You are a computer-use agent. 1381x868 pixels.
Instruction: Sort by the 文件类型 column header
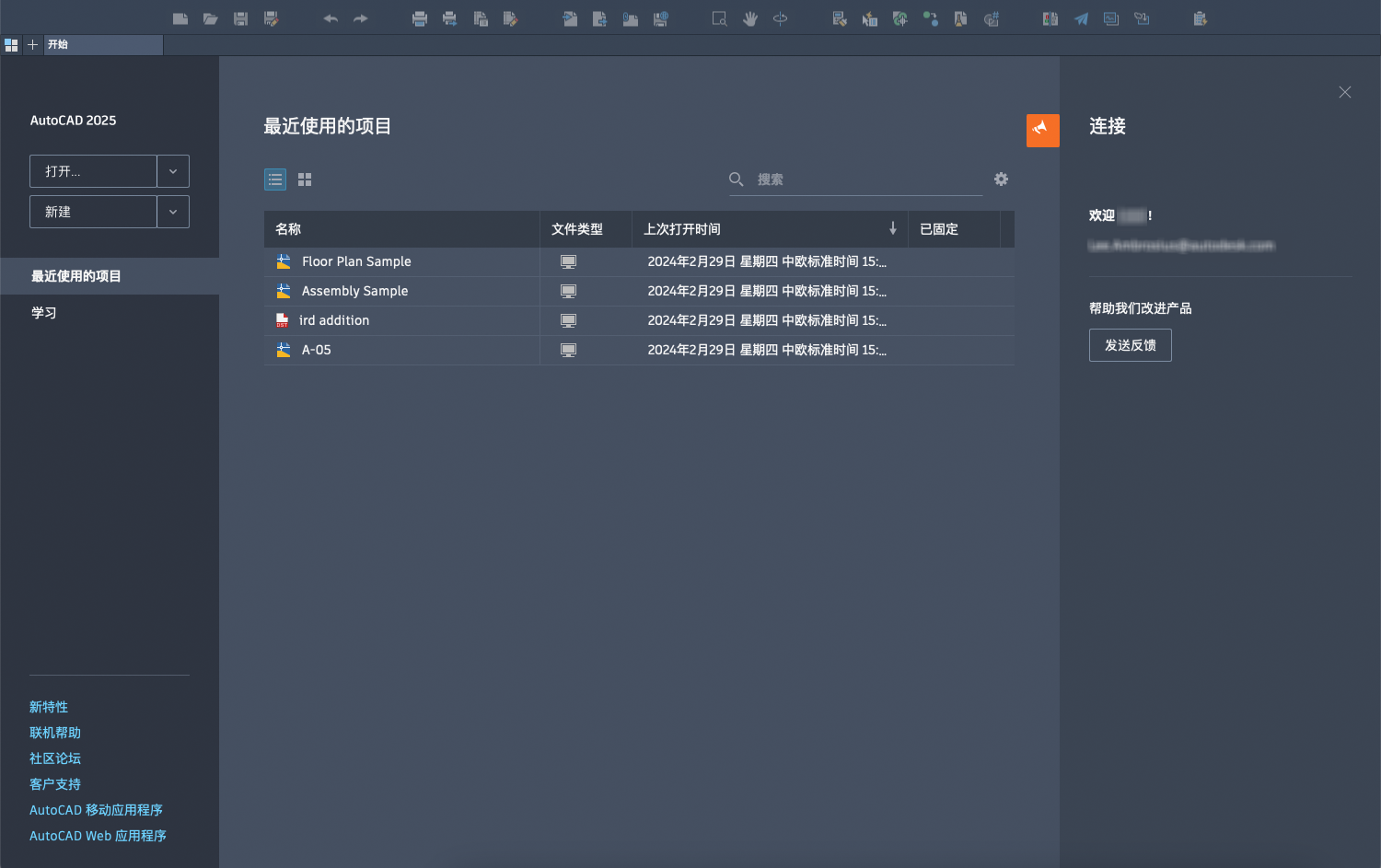[586, 229]
